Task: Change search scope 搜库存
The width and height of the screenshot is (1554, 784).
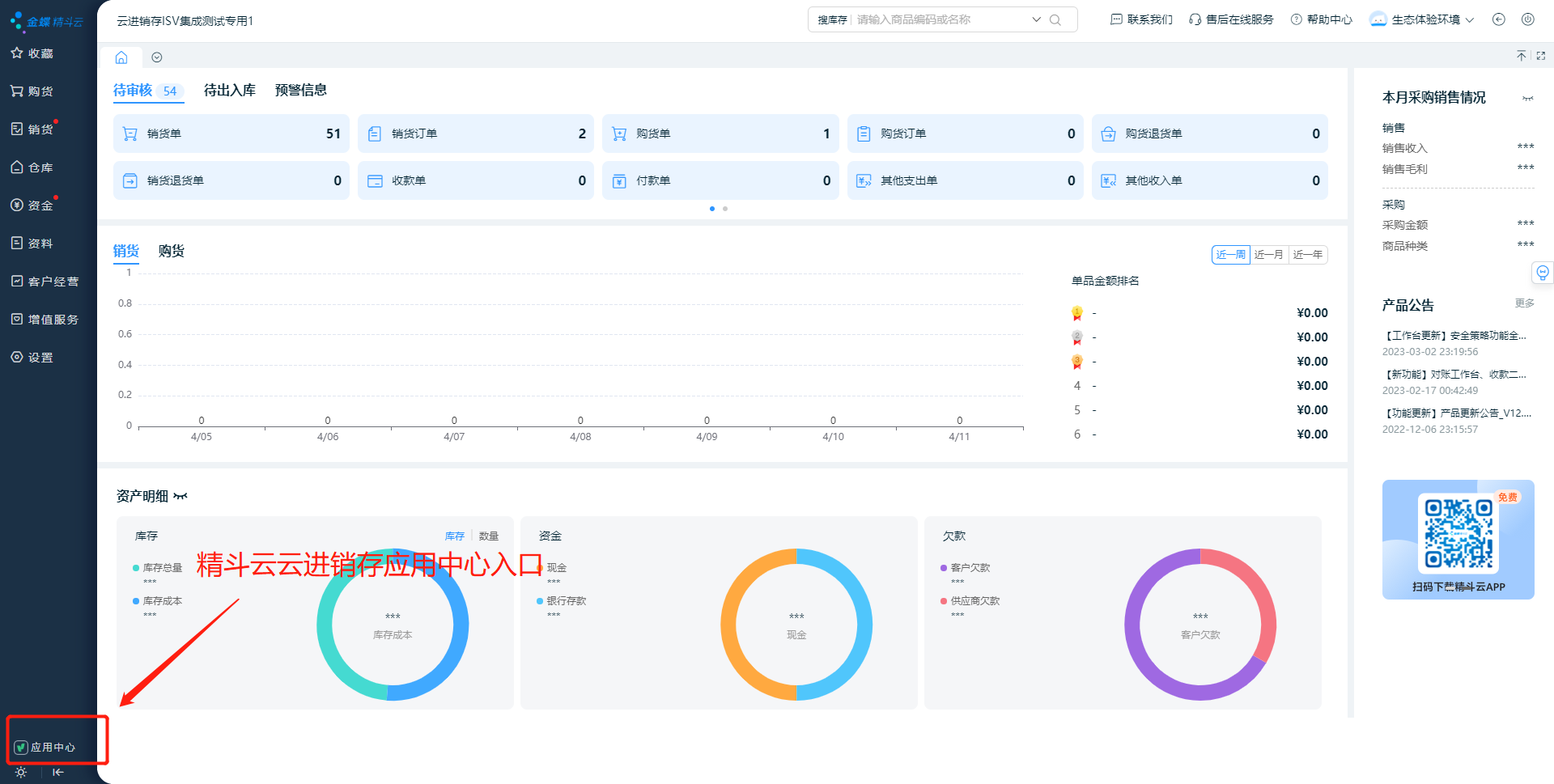Action: point(832,19)
